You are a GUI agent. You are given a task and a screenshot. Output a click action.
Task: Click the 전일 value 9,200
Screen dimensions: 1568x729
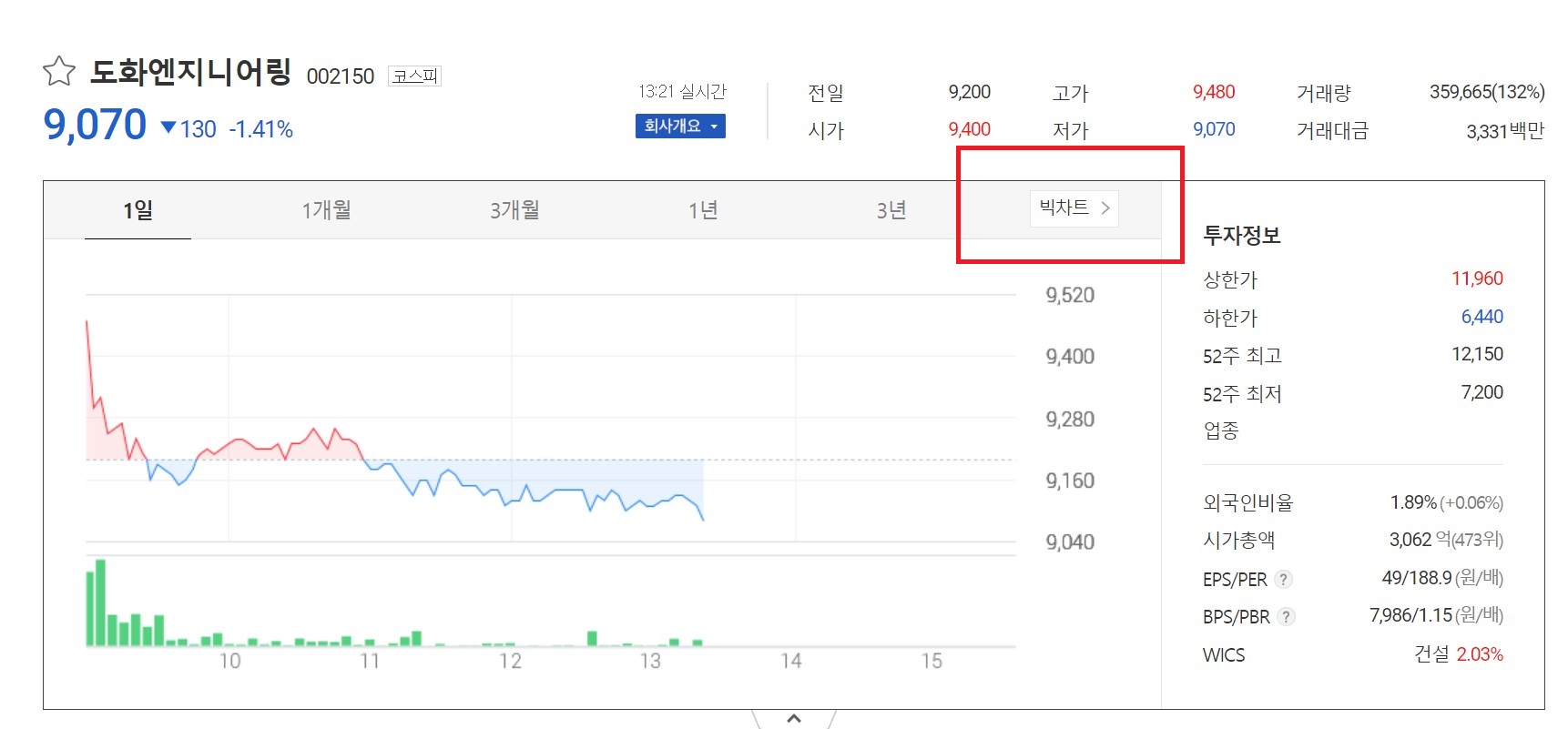tap(969, 92)
